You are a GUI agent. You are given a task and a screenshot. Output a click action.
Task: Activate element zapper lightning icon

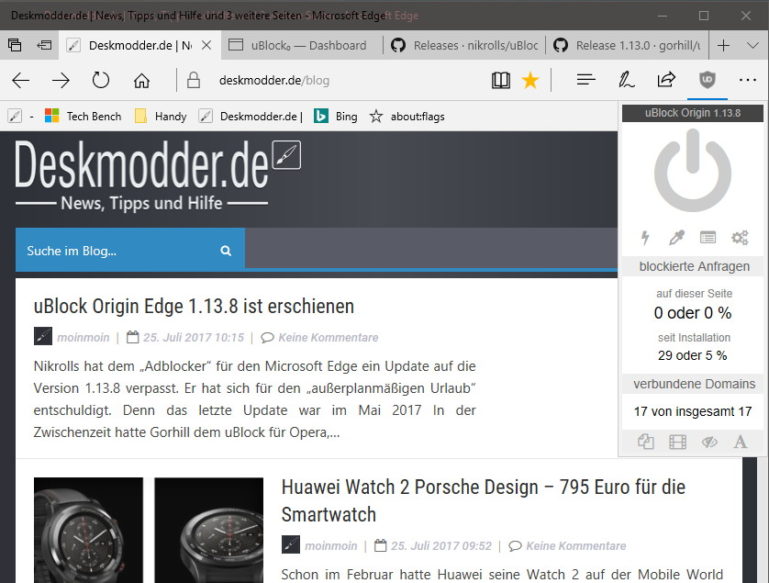[645, 237]
